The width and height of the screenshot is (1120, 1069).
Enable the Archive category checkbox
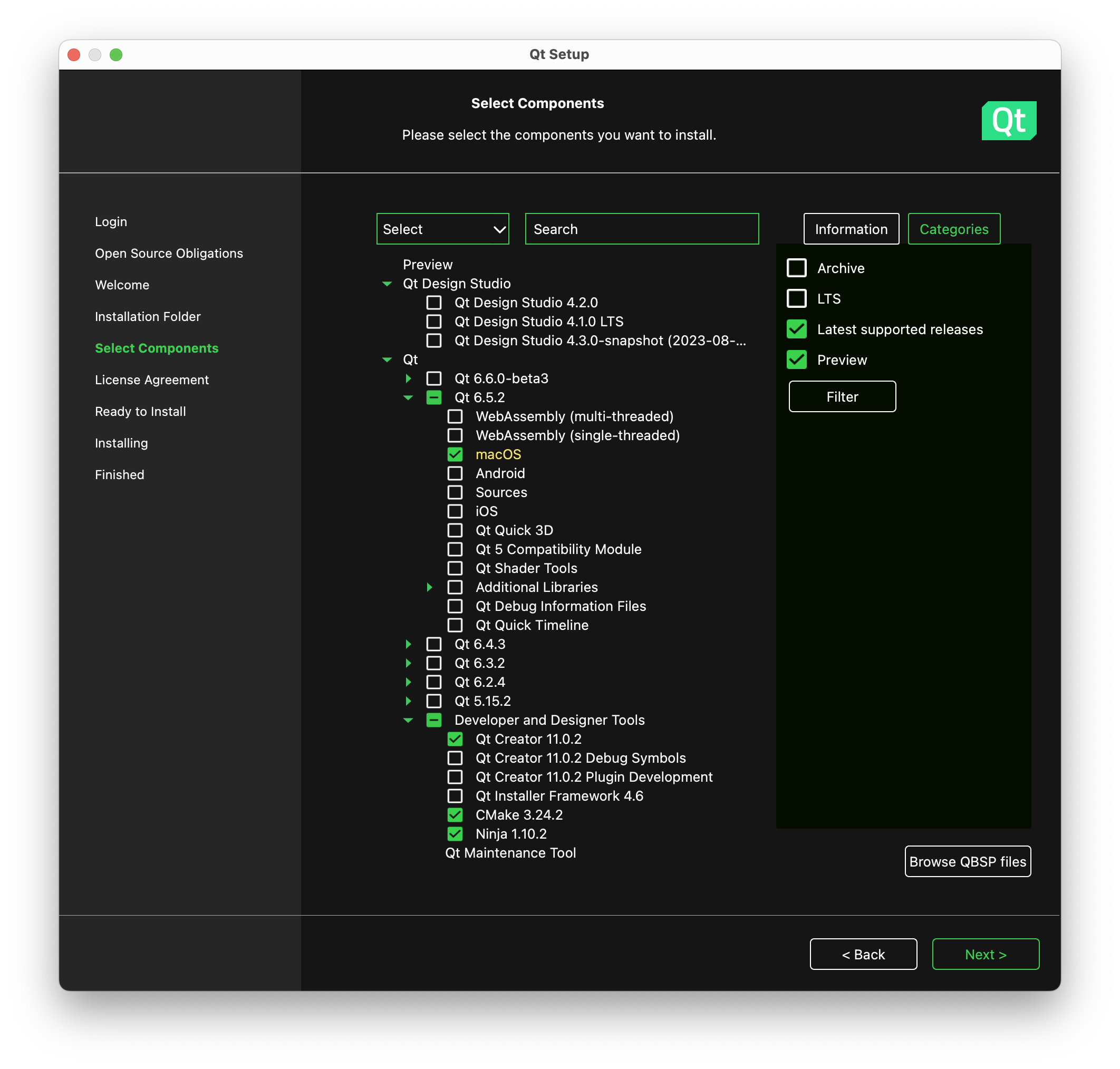coord(796,268)
